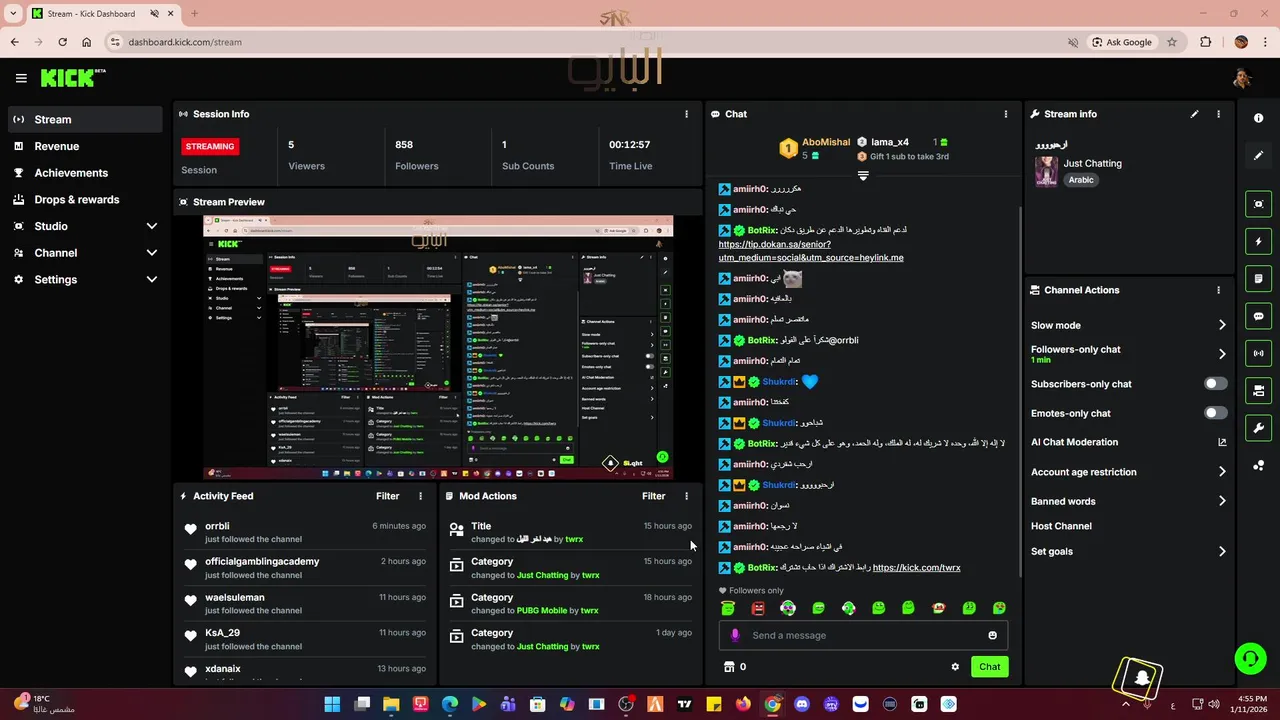Open Windows Start menu
Viewport: 1280px width, 720px height.
pyautogui.click(x=332, y=704)
